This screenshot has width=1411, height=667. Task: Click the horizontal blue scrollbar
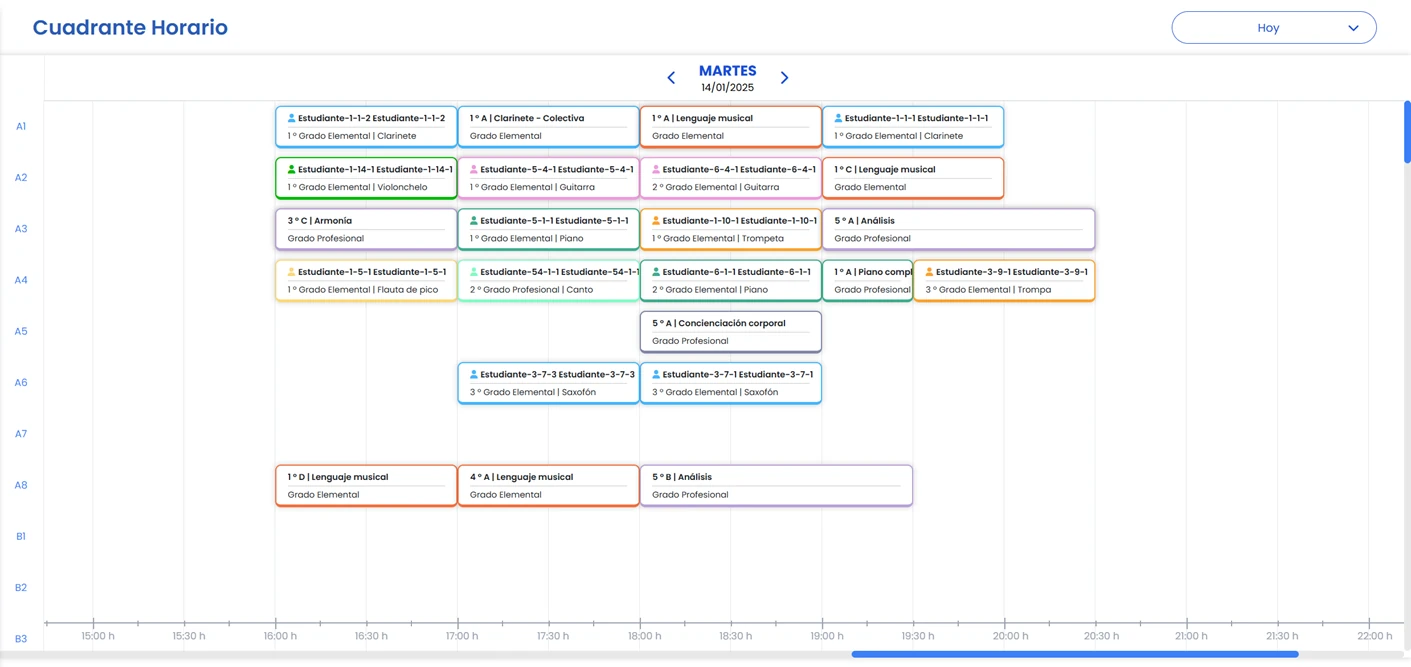(1074, 654)
